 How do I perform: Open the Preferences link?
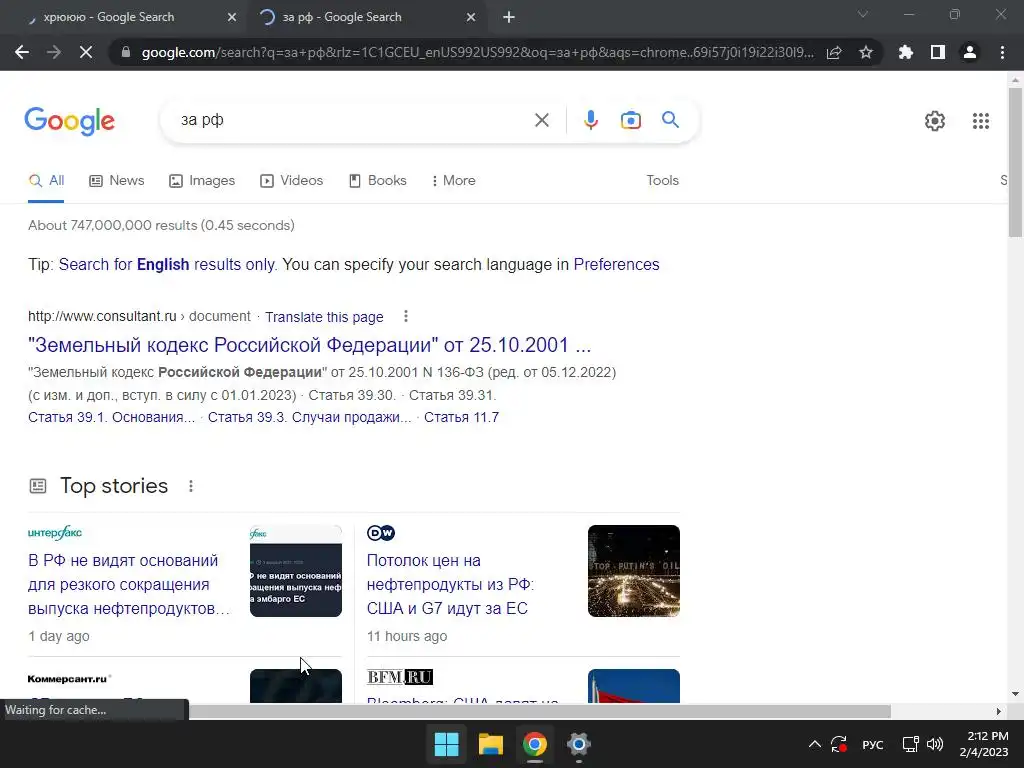[616, 264]
